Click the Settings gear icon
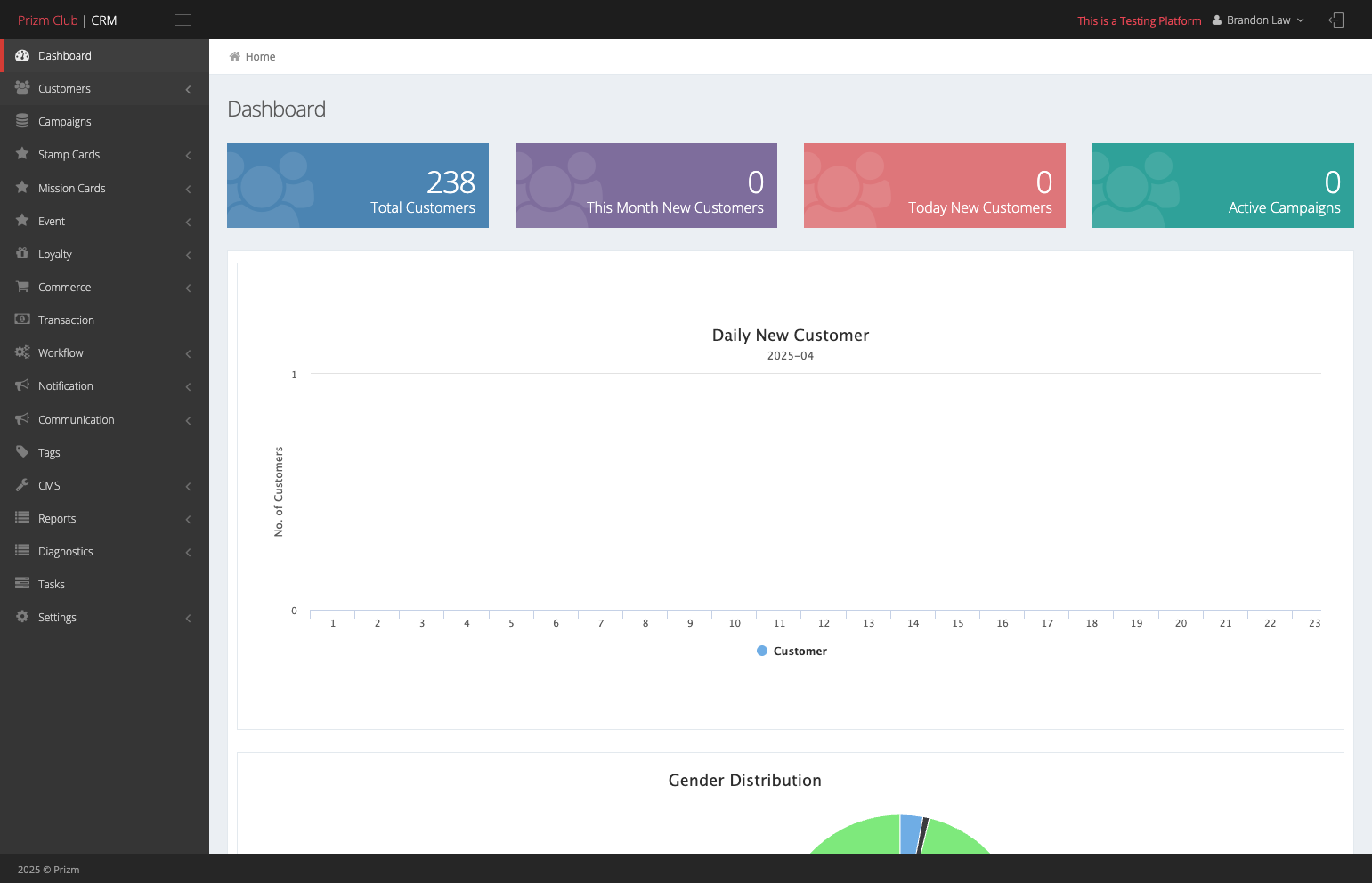Viewport: 1372px width, 883px height. (x=22, y=617)
